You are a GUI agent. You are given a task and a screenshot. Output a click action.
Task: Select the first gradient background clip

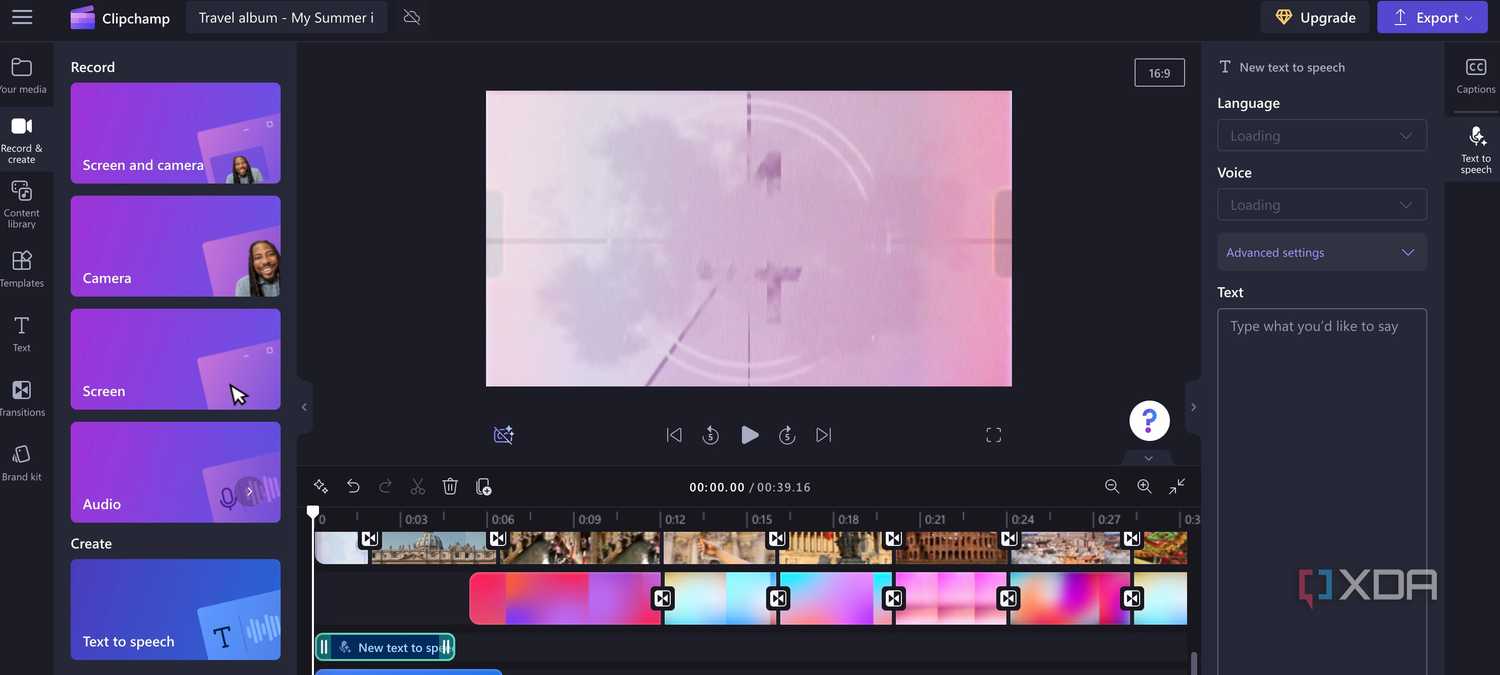coord(565,598)
